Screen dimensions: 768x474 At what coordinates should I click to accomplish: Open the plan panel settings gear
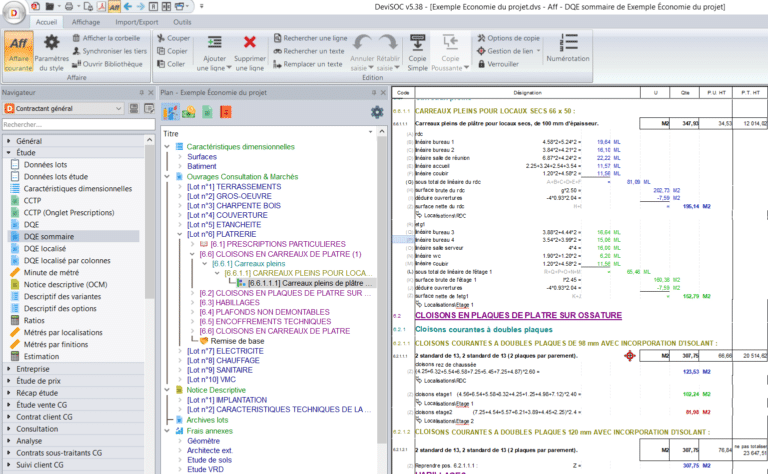[x=377, y=112]
